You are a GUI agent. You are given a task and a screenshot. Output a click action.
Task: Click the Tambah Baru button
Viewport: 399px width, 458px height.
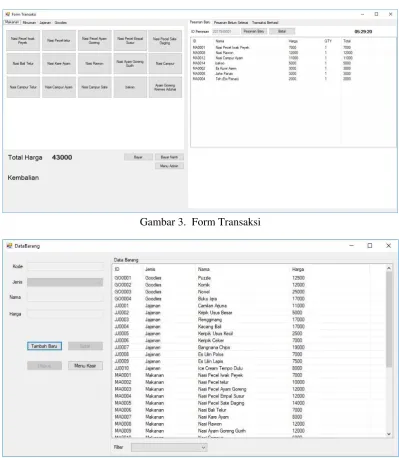tap(44, 346)
